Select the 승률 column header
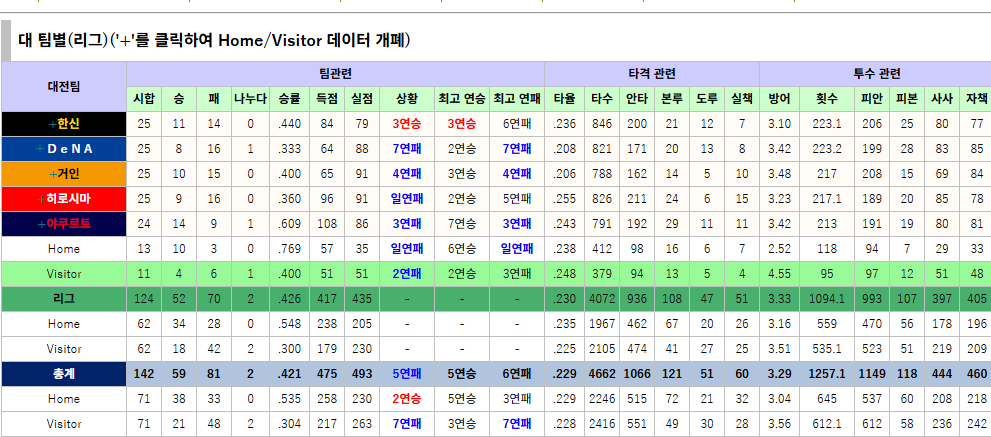Image resolution: width=991 pixels, height=437 pixels. coord(289,99)
